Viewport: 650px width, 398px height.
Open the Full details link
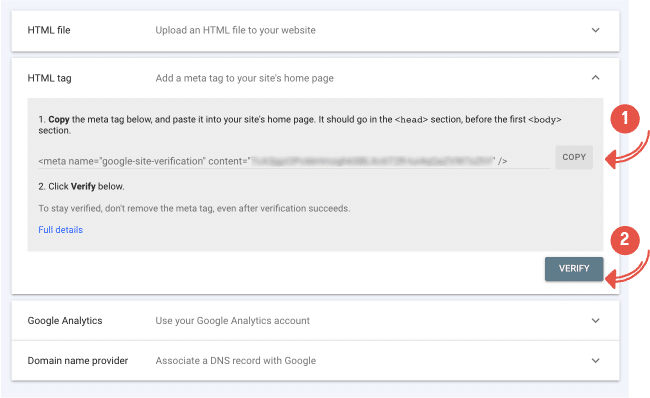click(61, 230)
